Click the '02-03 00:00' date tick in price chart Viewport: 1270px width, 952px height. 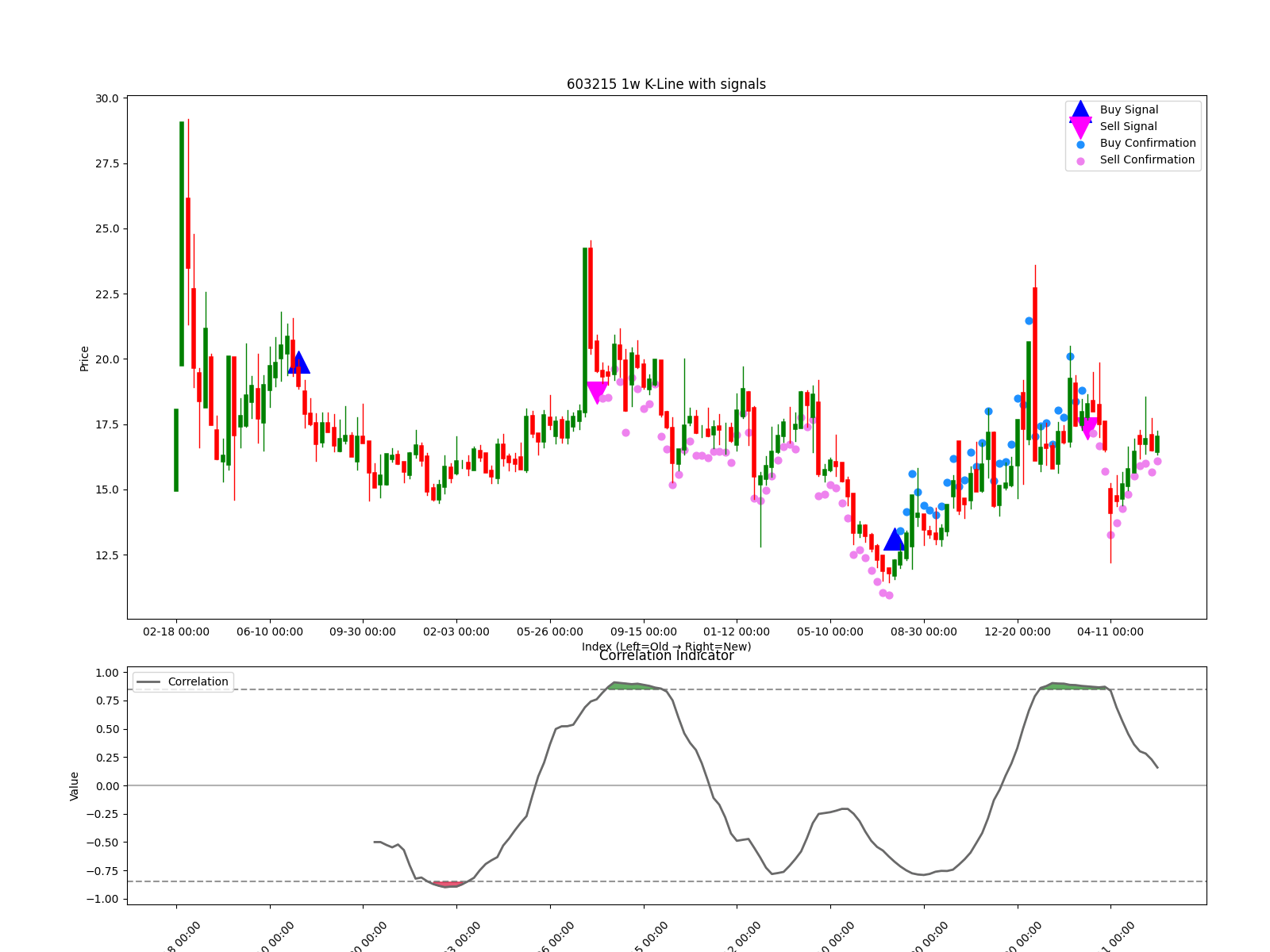[x=456, y=631]
